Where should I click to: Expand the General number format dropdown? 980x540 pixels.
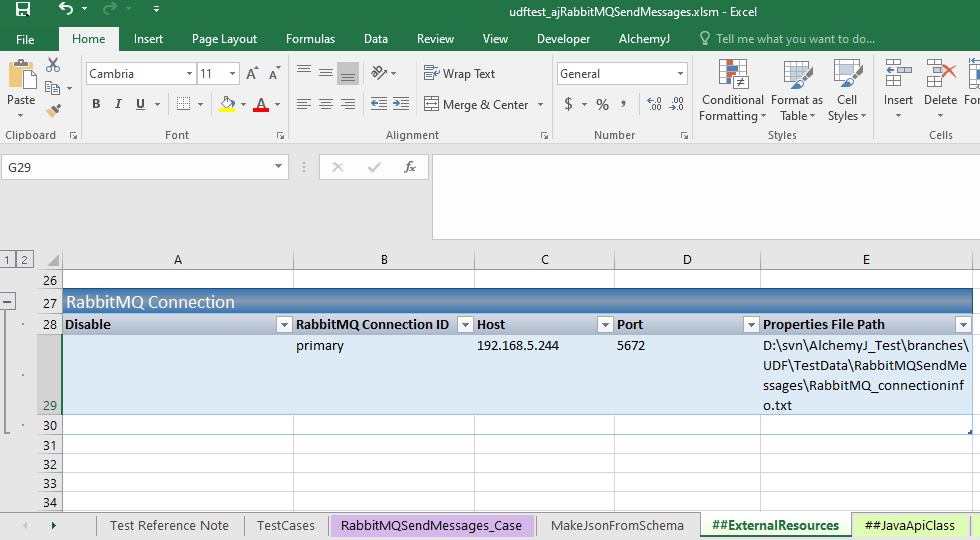(x=681, y=74)
